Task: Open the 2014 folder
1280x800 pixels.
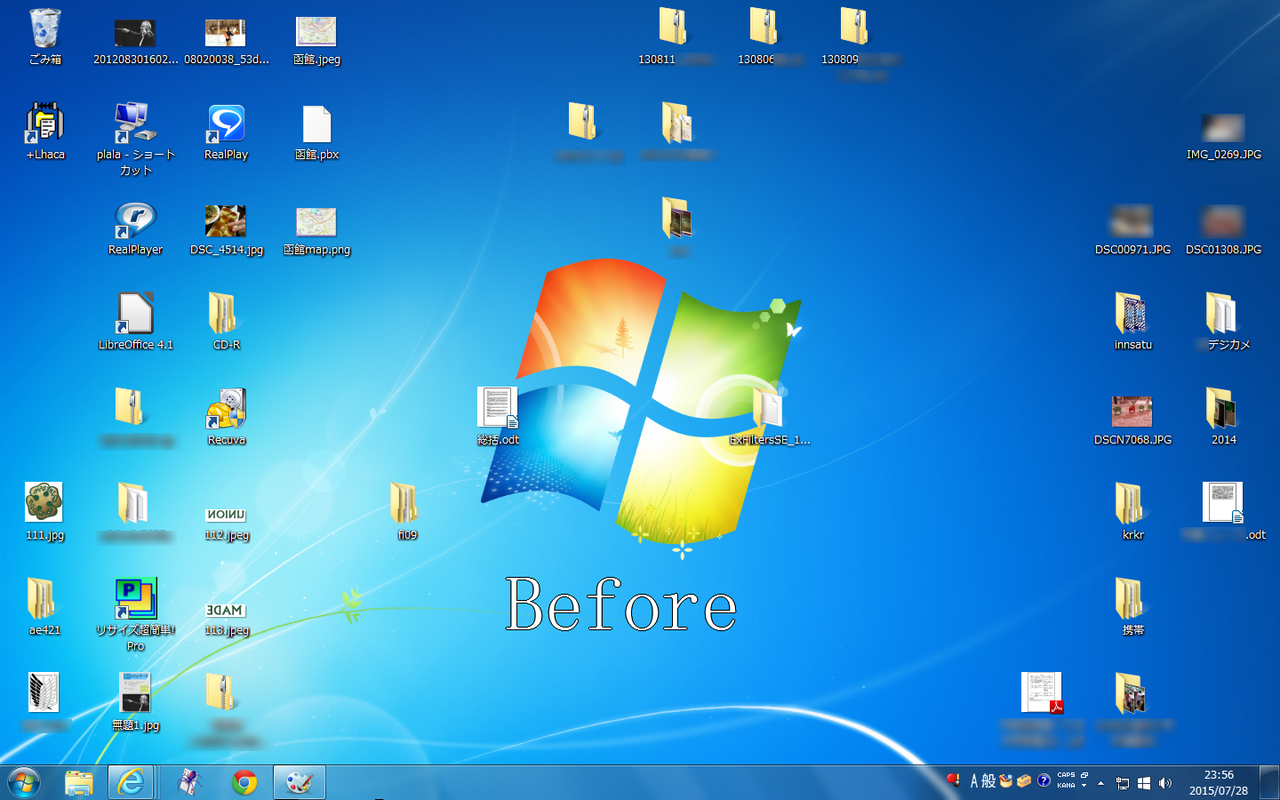Action: pyautogui.click(x=1221, y=408)
